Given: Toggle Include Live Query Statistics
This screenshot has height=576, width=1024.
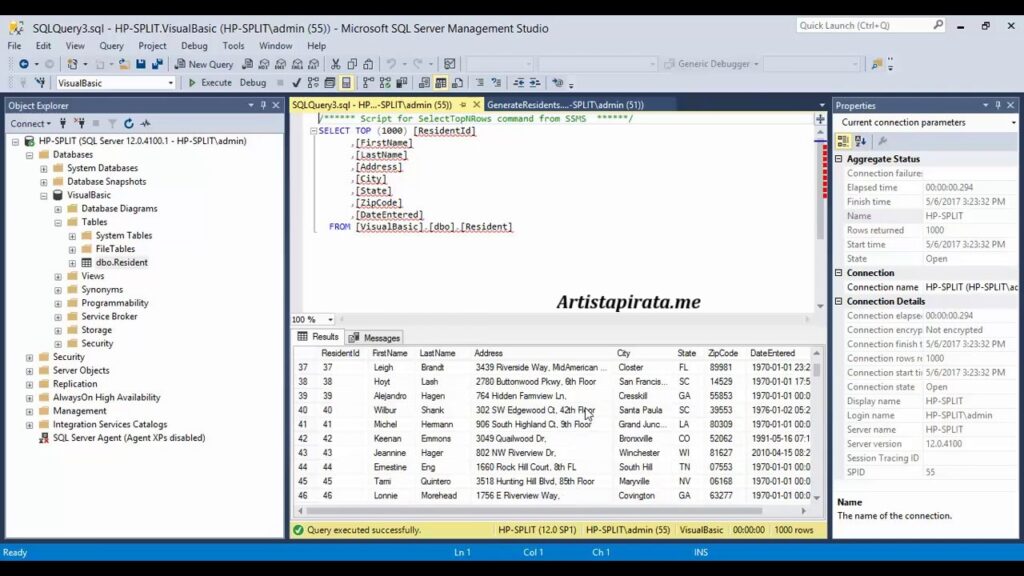Looking at the screenshot, I should point(385,83).
